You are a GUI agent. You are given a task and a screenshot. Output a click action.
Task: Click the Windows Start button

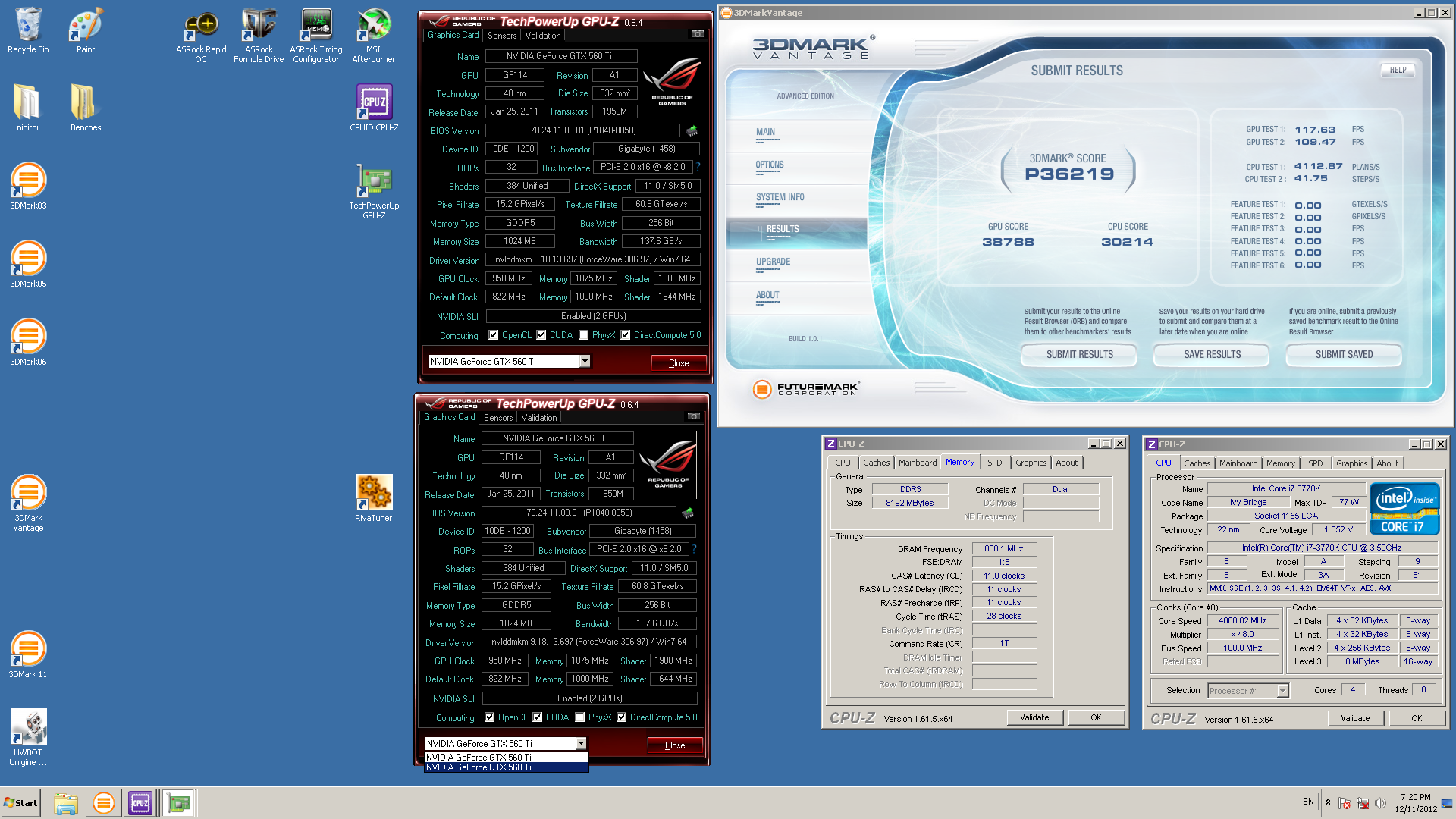tap(20, 803)
